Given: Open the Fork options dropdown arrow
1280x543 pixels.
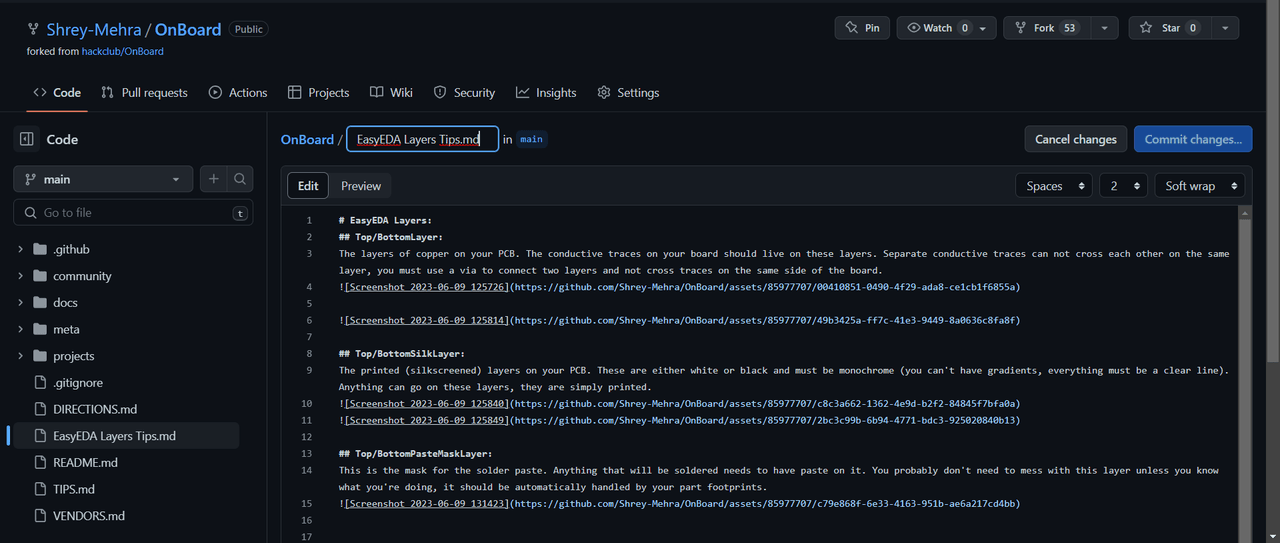Looking at the screenshot, I should (x=1104, y=28).
